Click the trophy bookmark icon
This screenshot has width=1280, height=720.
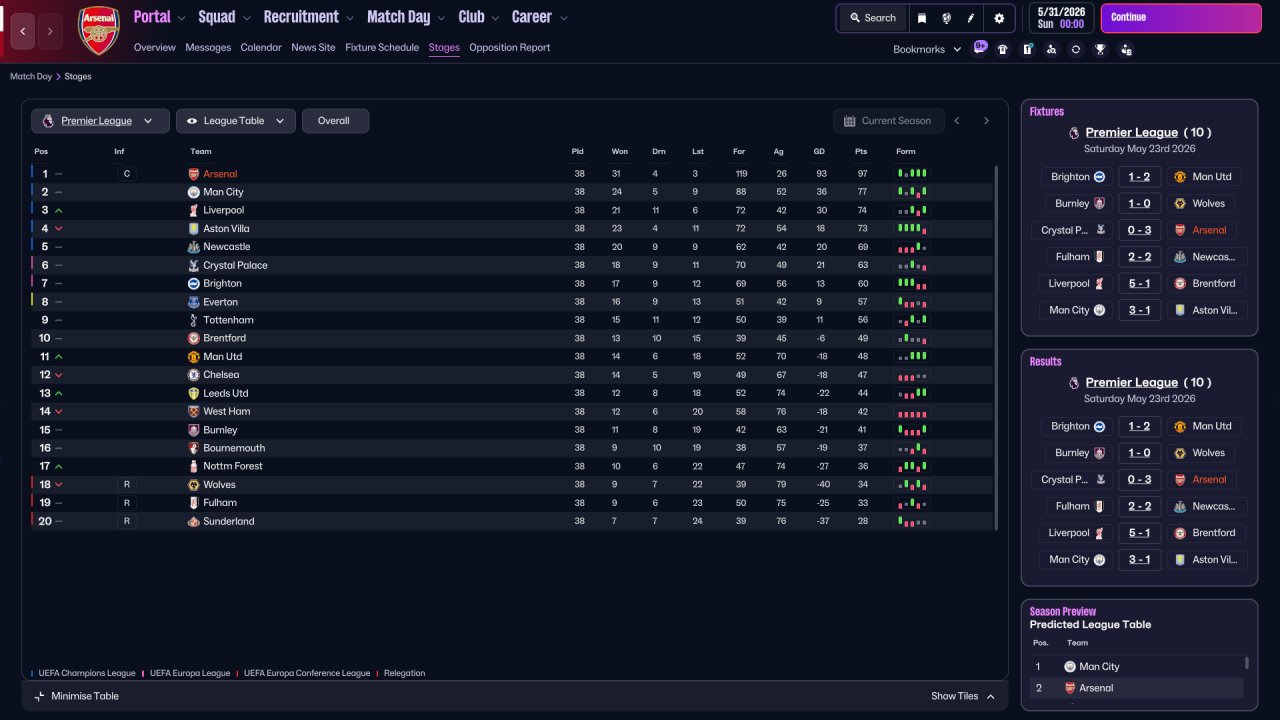[x=1100, y=49]
